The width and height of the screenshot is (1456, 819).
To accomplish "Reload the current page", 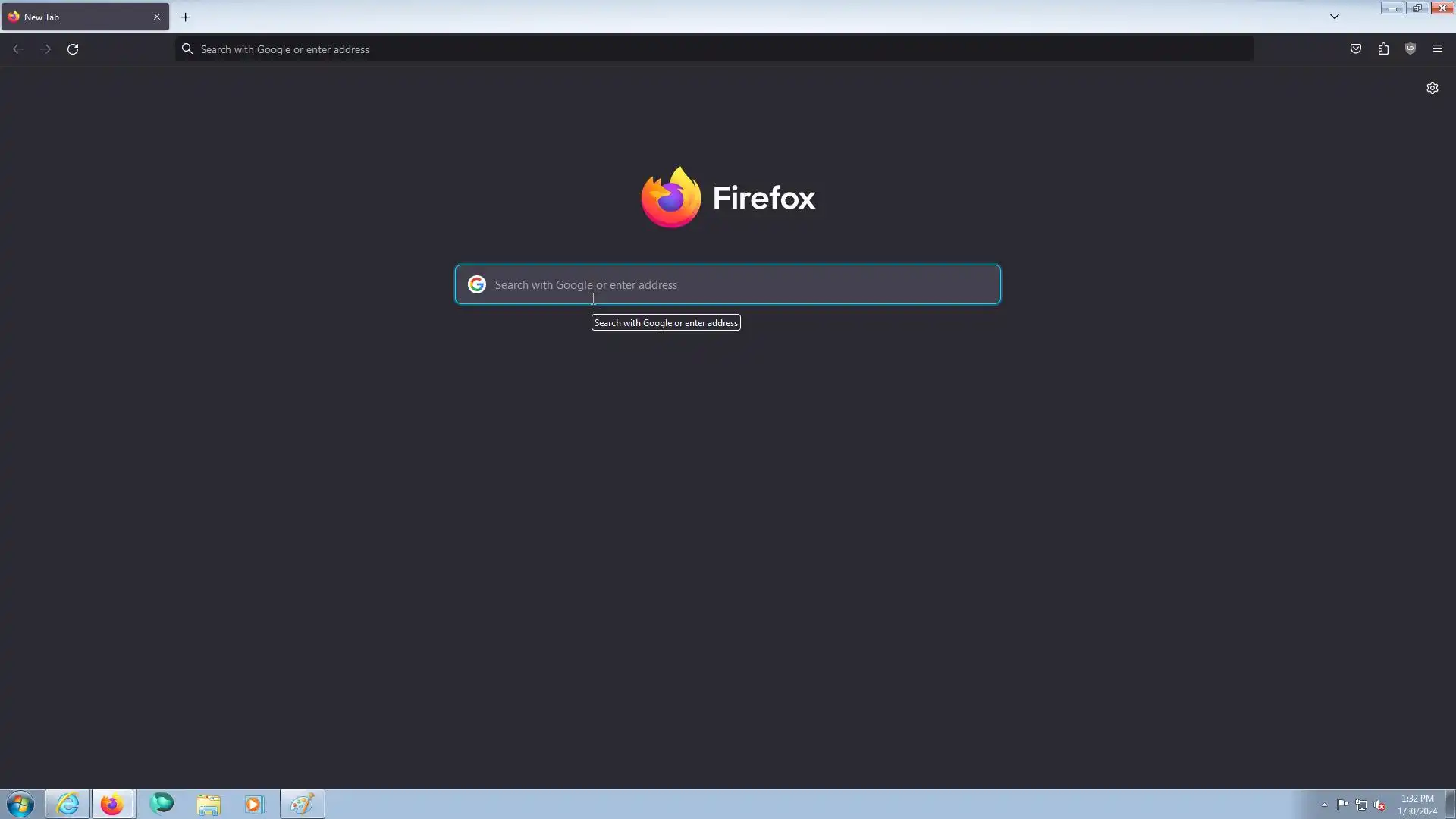I will (x=73, y=49).
